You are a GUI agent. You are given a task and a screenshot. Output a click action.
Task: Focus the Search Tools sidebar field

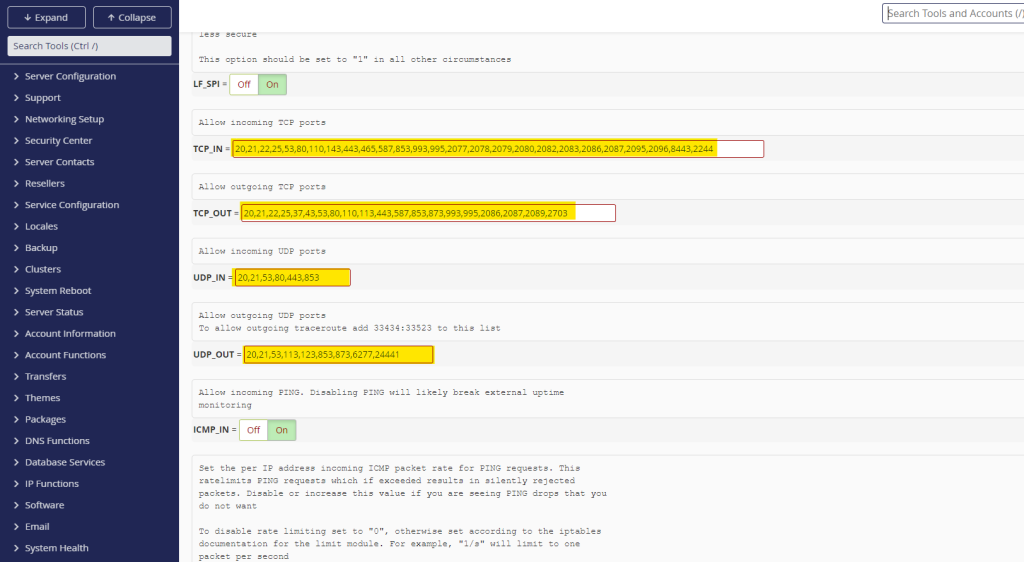tap(89, 46)
